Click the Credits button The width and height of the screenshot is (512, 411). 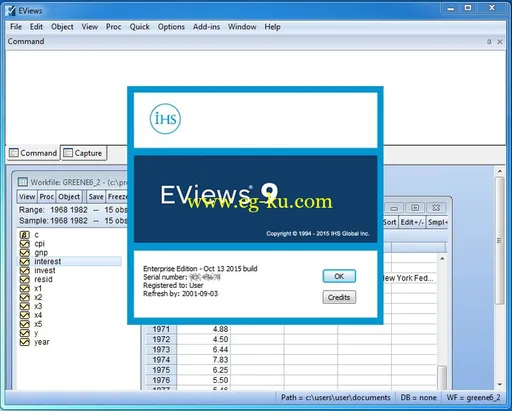click(x=339, y=297)
